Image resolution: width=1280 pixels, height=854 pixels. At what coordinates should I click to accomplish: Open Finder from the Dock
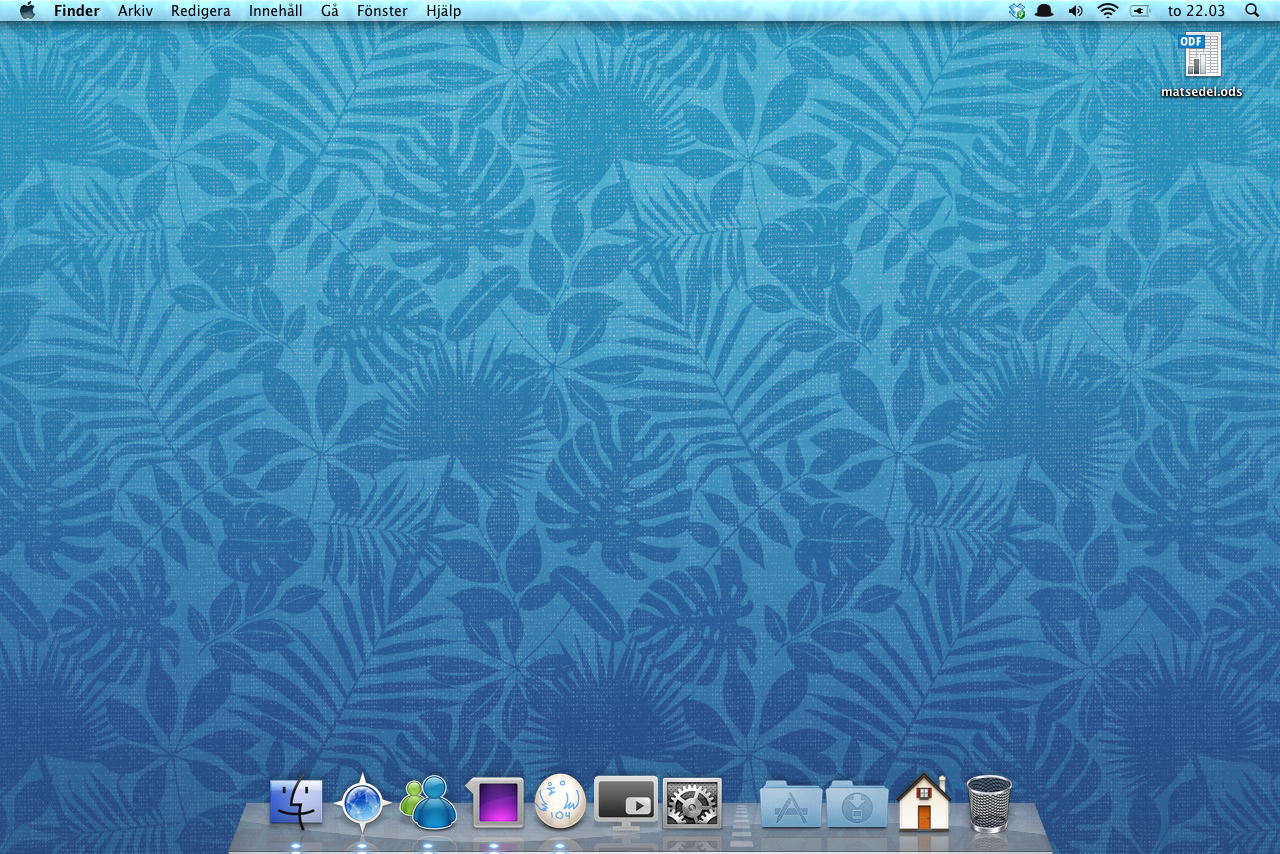pyautogui.click(x=296, y=804)
